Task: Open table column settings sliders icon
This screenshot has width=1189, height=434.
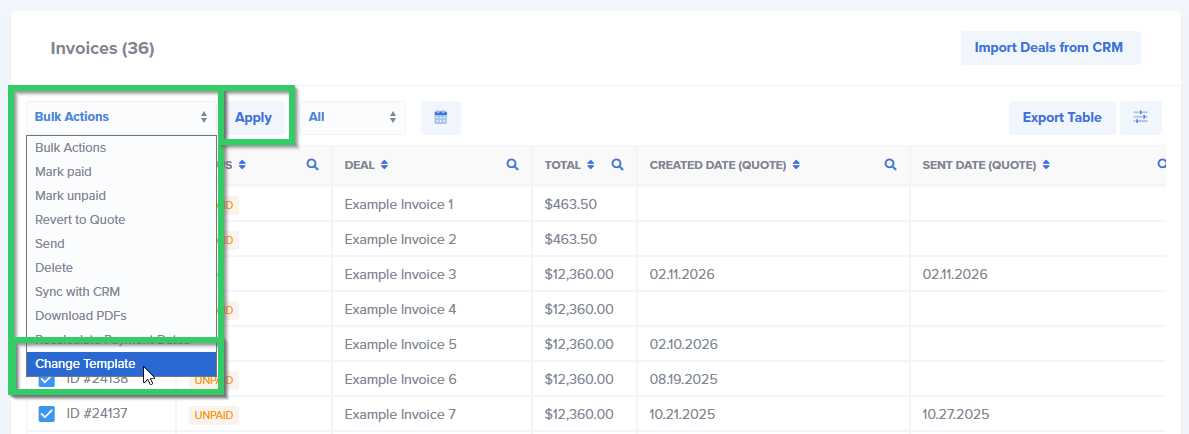Action: 1140,117
